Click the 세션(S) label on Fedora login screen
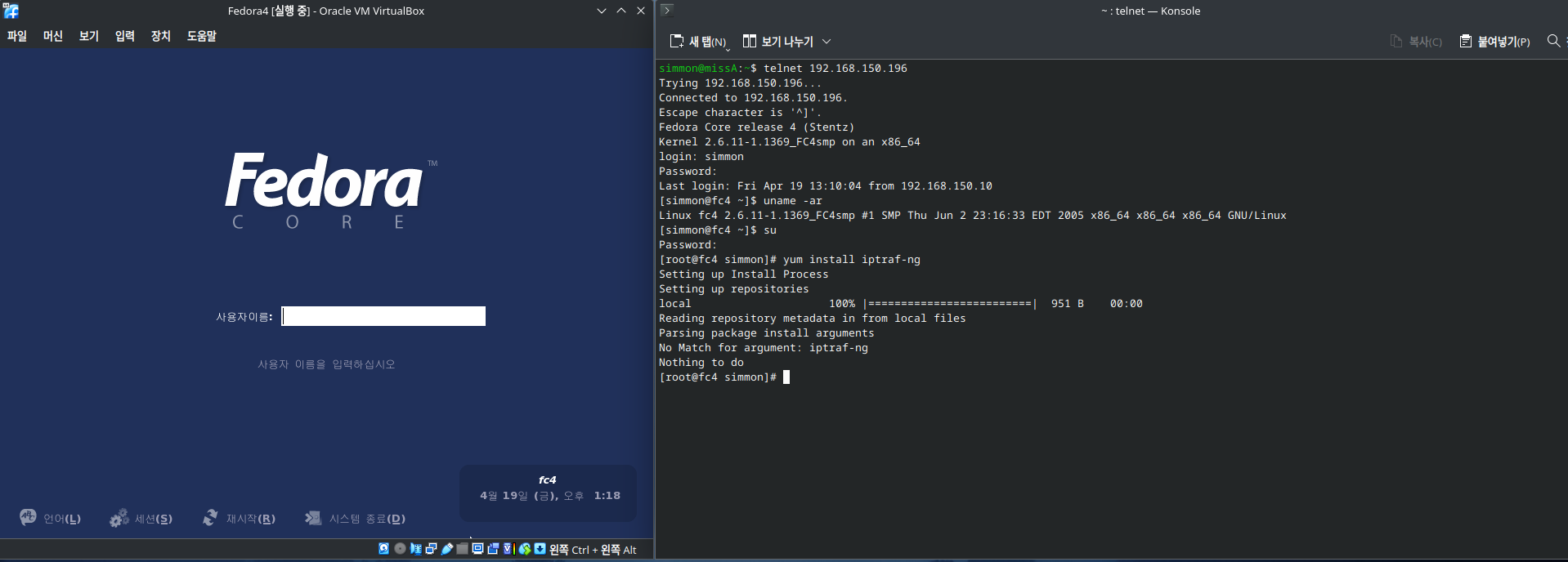The width and height of the screenshot is (1568, 562). [154, 519]
